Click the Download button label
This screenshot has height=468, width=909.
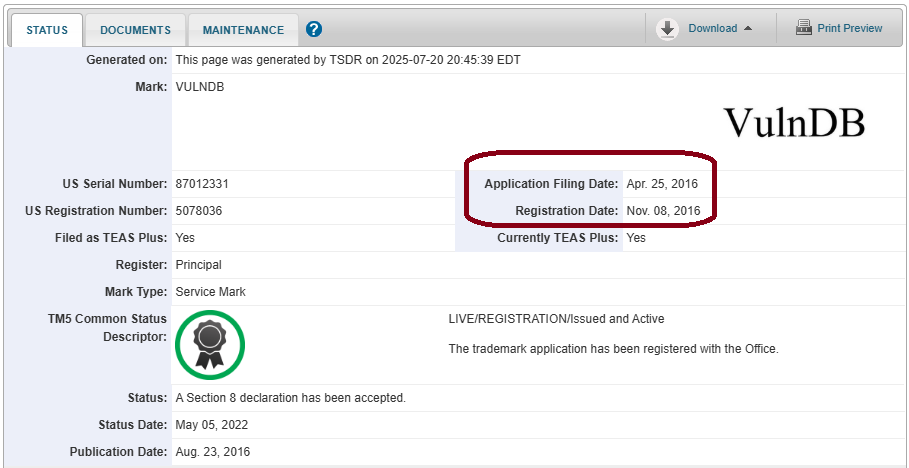[x=712, y=29]
